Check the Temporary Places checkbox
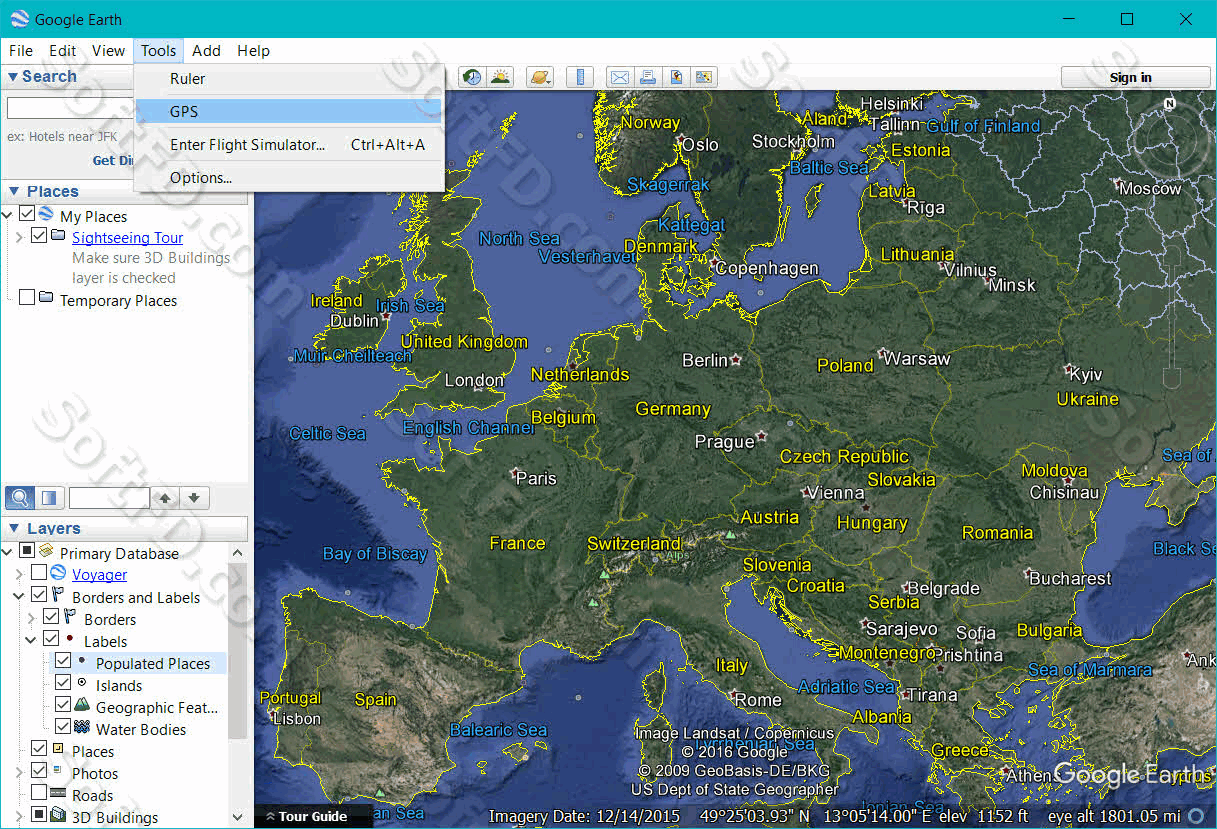The image size is (1217, 829). (x=27, y=297)
